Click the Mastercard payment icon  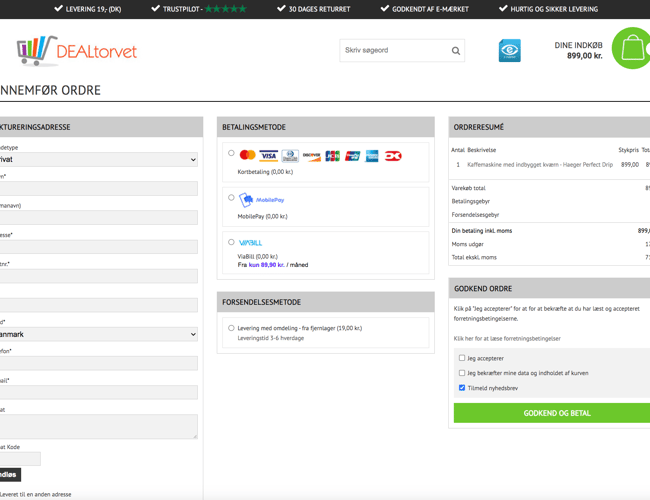point(247,156)
